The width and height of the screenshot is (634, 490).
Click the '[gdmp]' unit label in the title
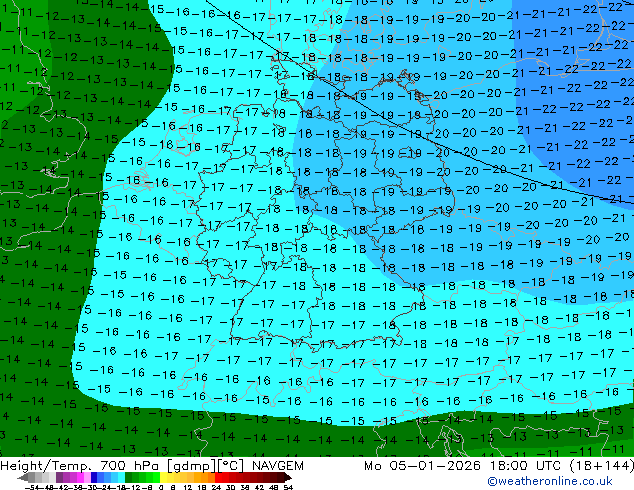[x=191, y=466]
